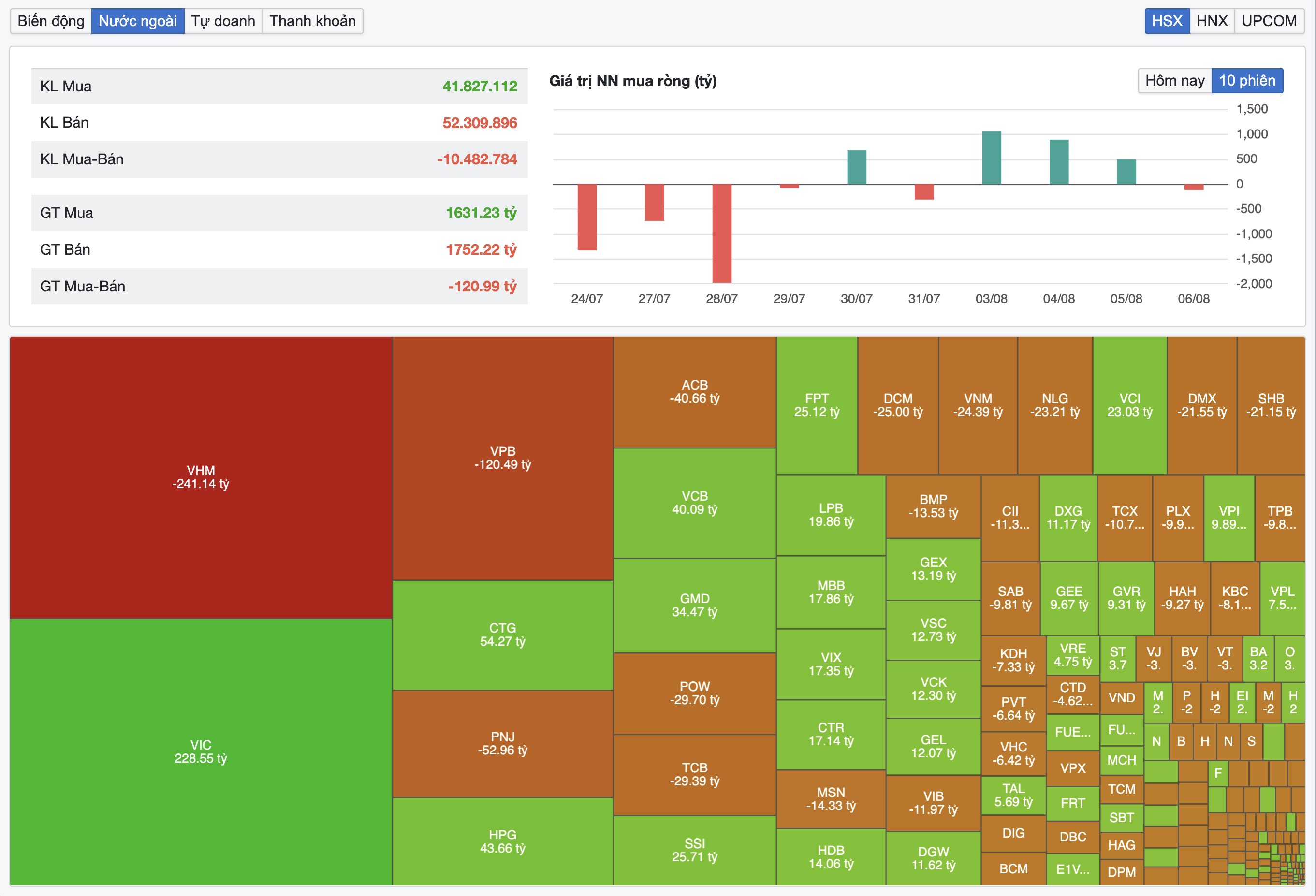
Task: Click the red bar for 24/07
Action: (x=586, y=217)
